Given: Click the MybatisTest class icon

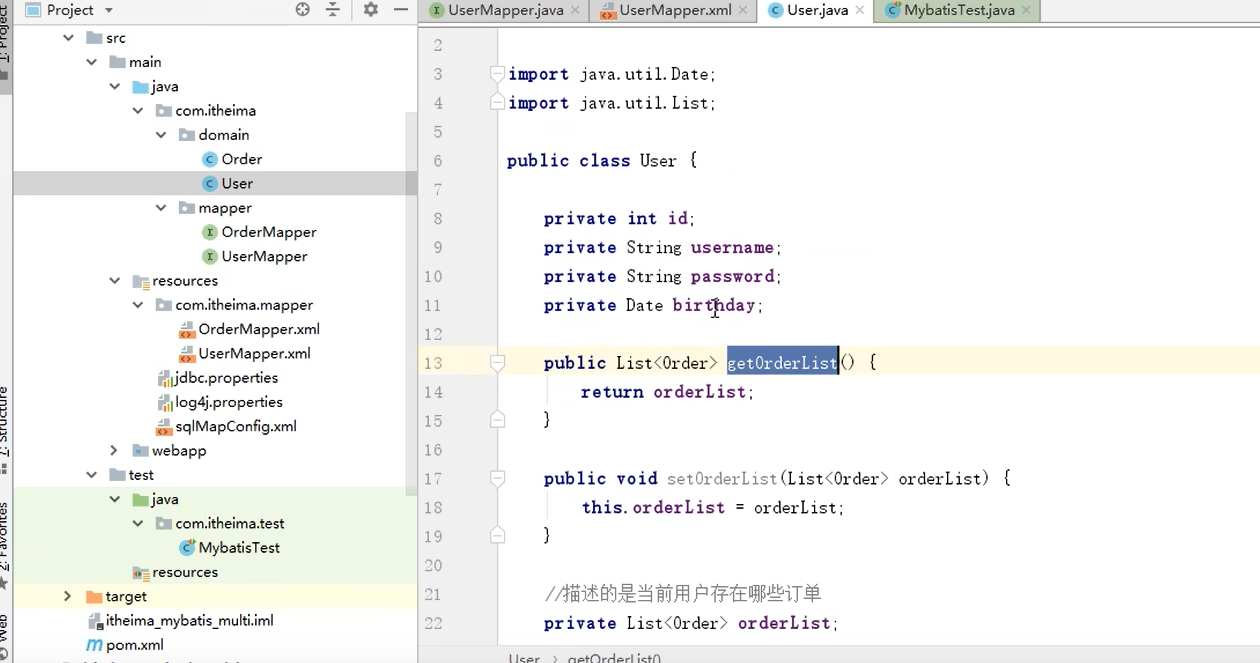Looking at the screenshot, I should (187, 547).
